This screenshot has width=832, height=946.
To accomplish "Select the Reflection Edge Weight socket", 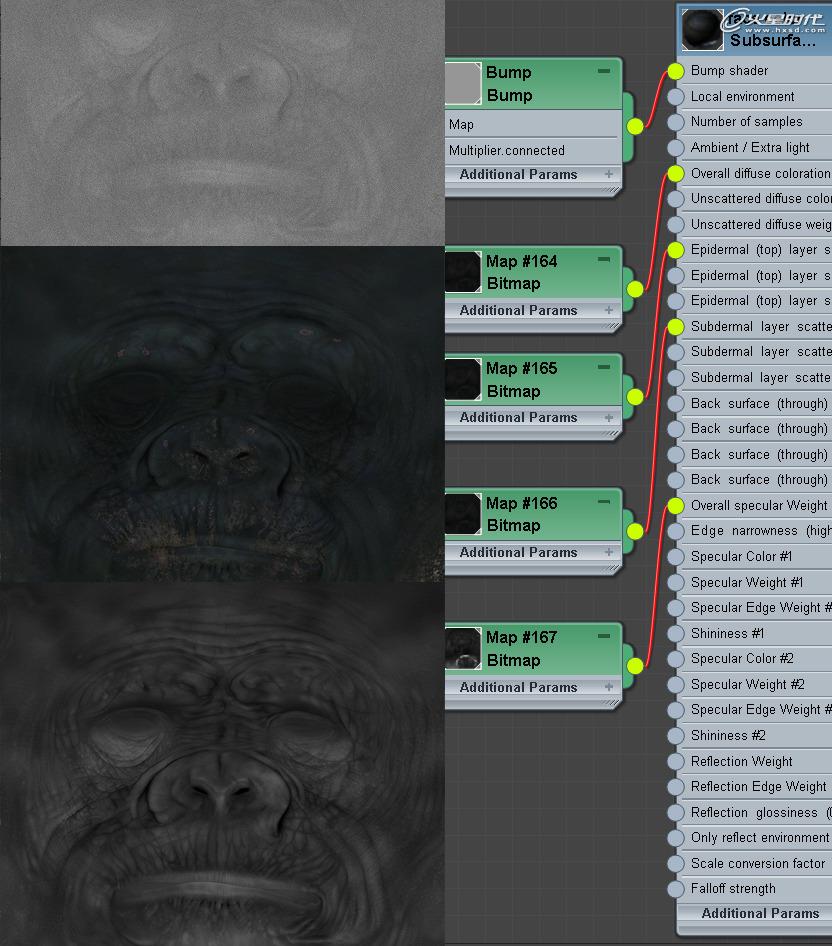I will coord(676,787).
